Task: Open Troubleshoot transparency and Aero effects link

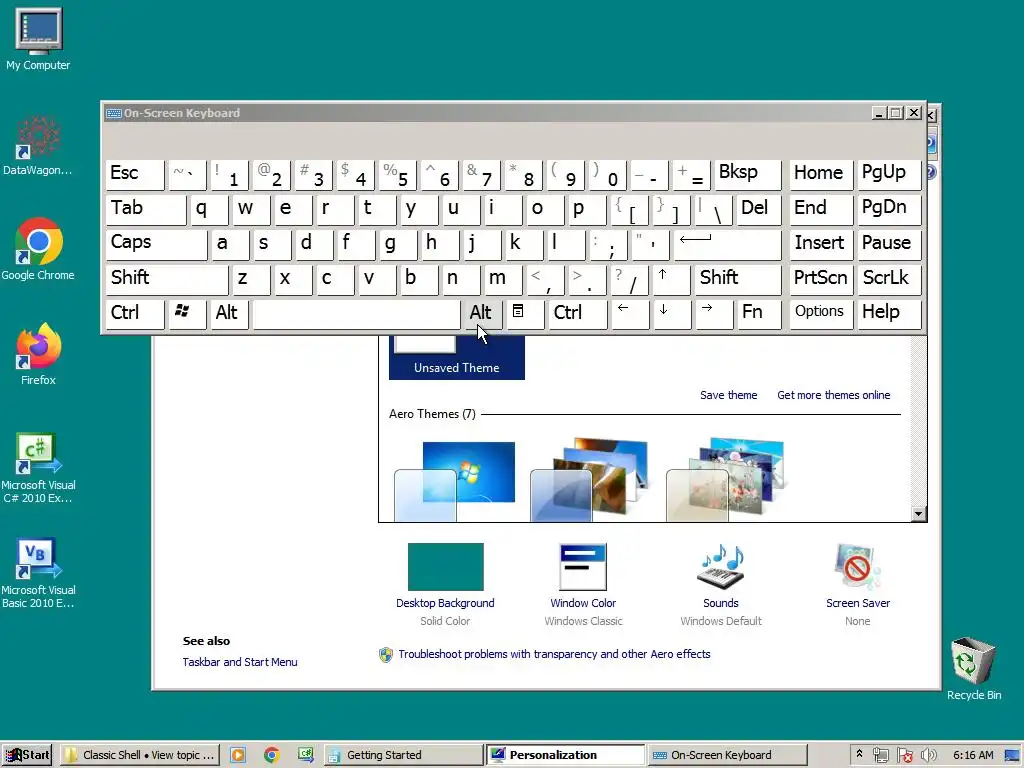Action: [554, 654]
